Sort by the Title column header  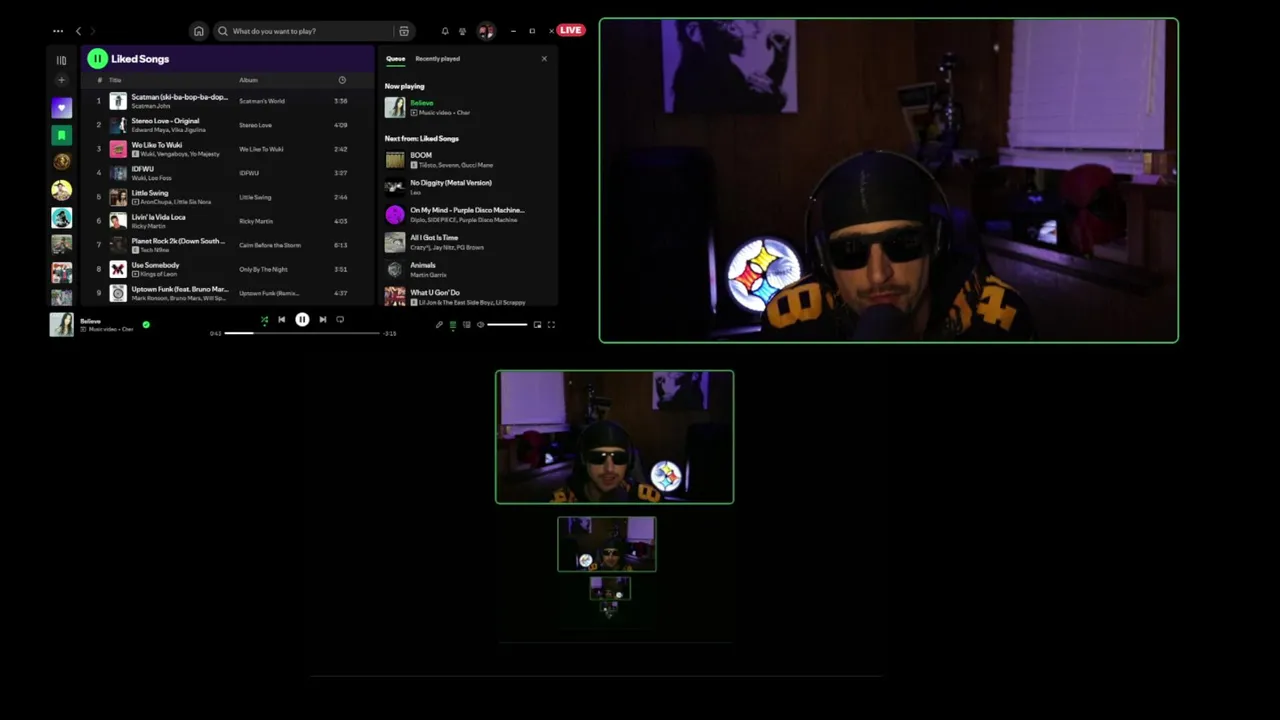point(115,80)
